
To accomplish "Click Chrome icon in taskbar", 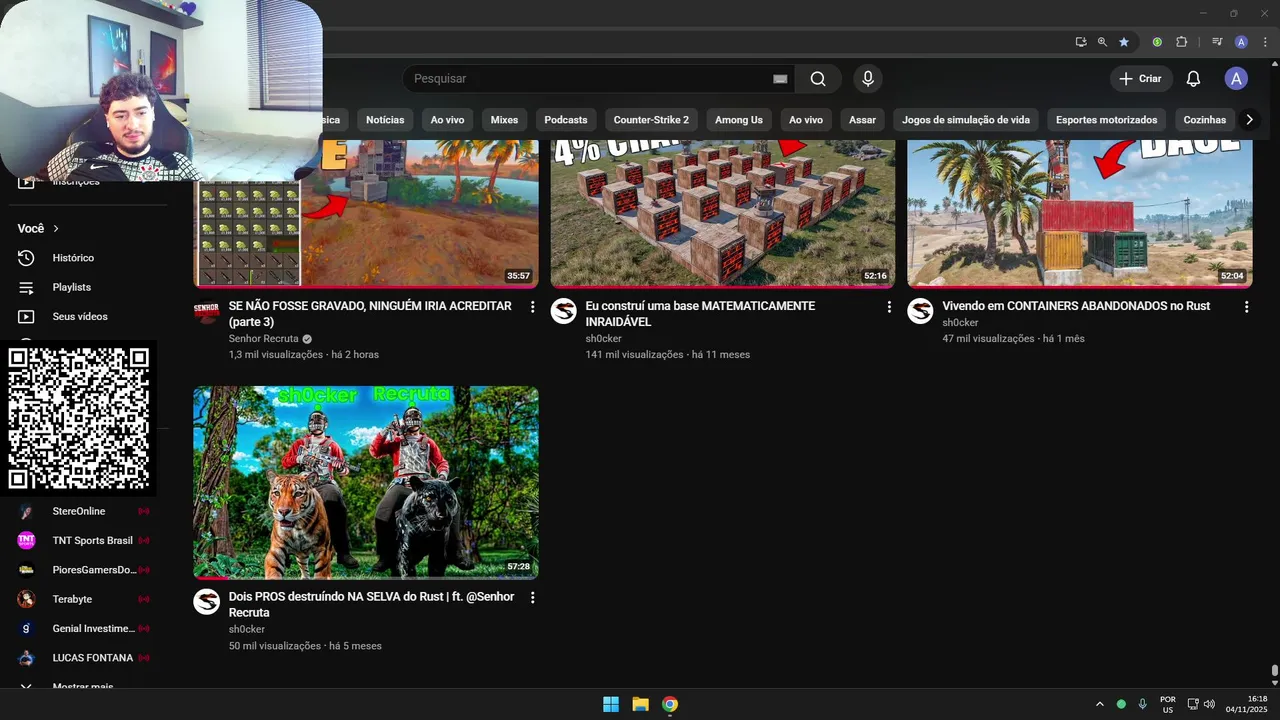I will click(x=670, y=704).
